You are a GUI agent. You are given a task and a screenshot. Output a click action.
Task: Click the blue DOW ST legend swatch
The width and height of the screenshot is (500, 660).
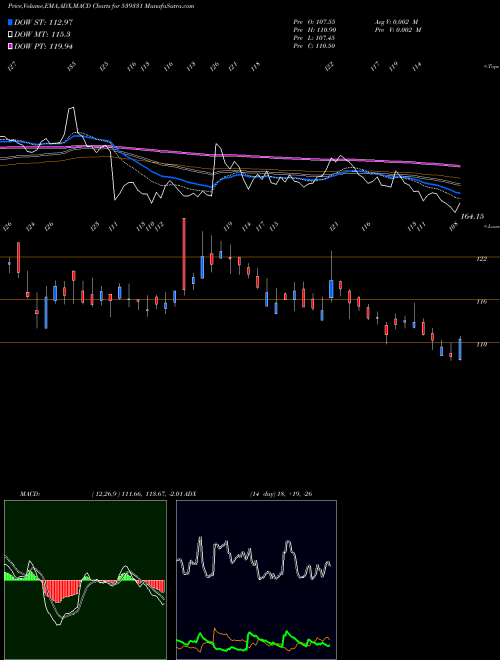11,22
